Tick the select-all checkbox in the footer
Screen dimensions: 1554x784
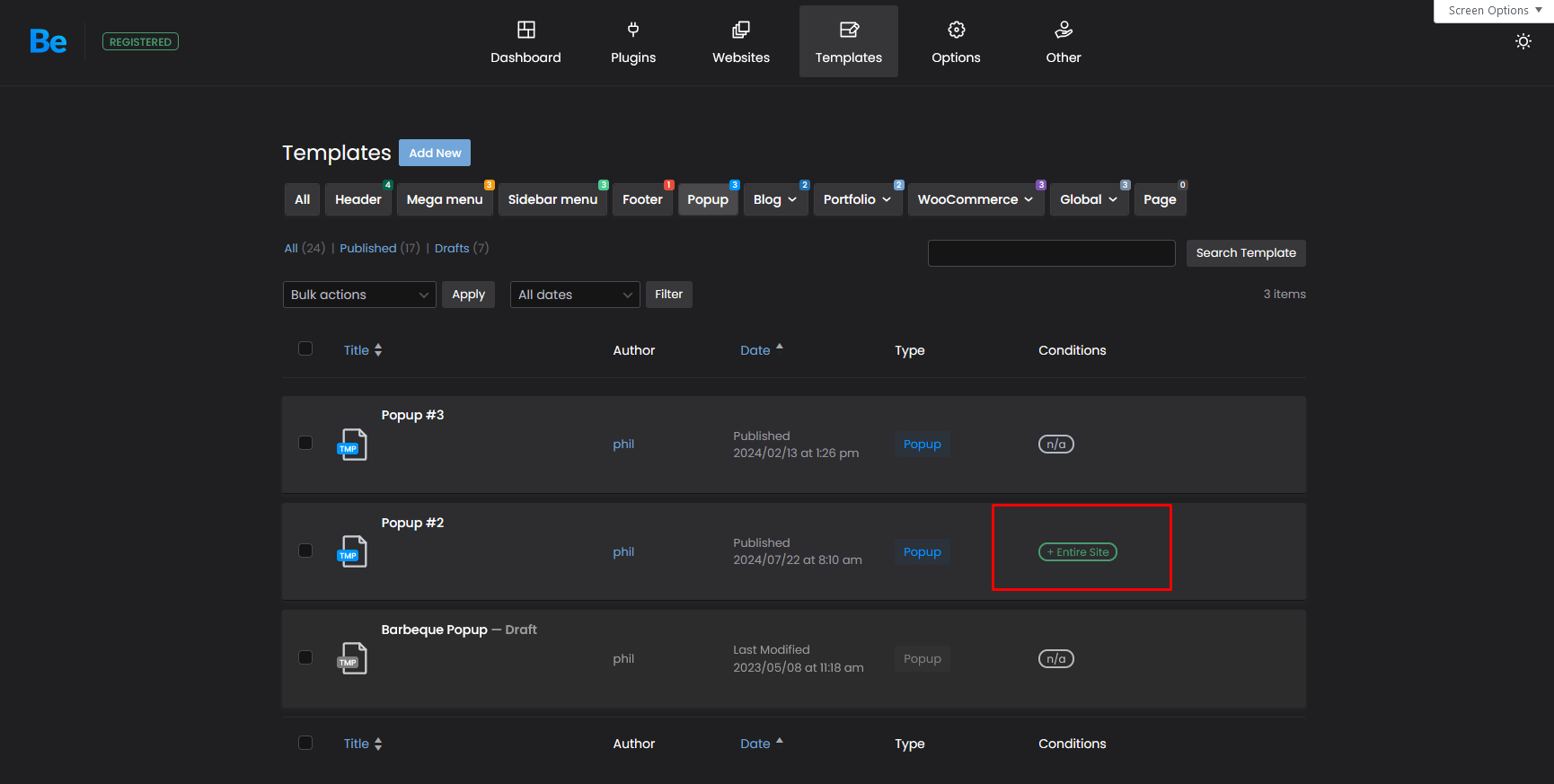pos(305,743)
